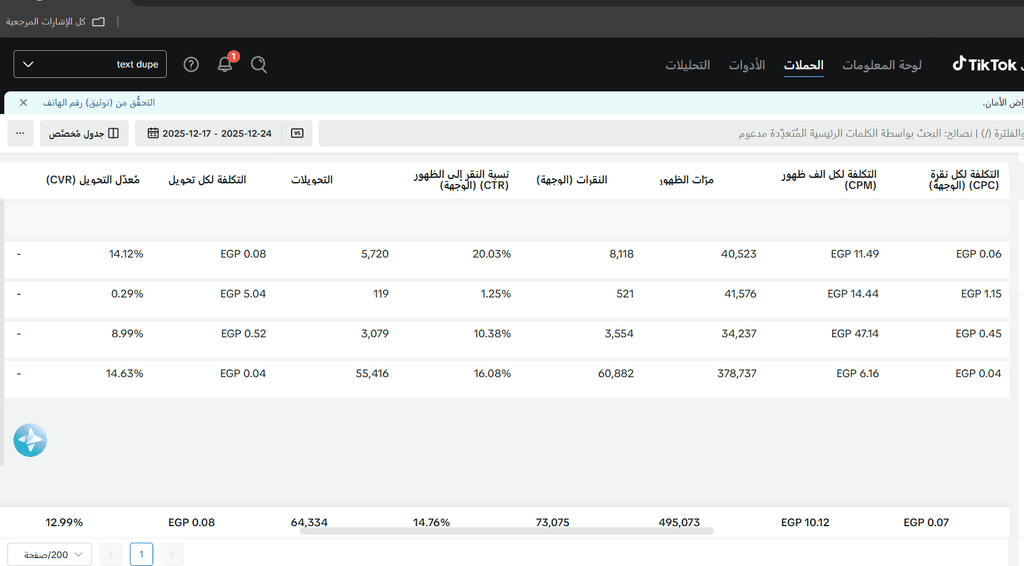Click the EGP 1.15 CPC cell

click(x=981, y=294)
